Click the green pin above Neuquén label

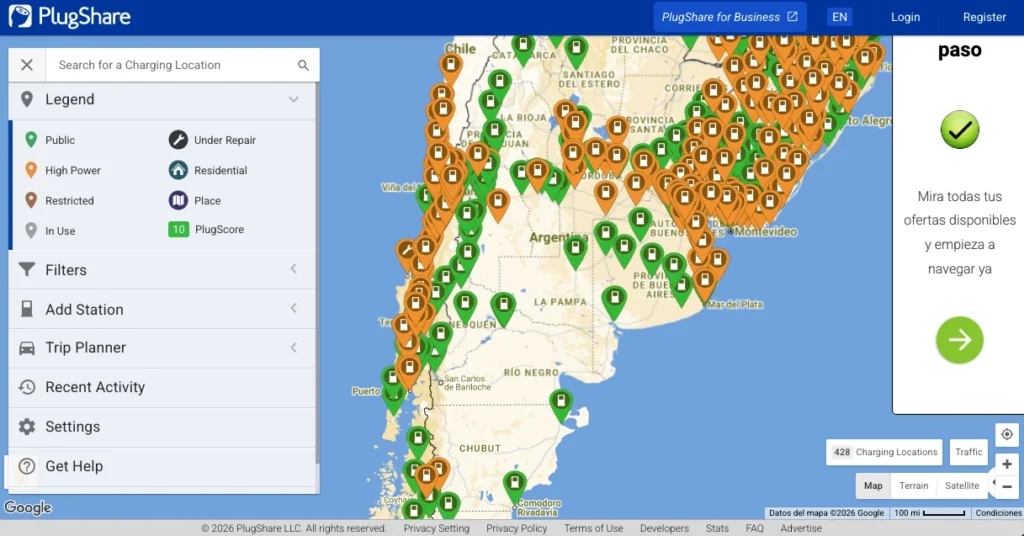point(465,306)
